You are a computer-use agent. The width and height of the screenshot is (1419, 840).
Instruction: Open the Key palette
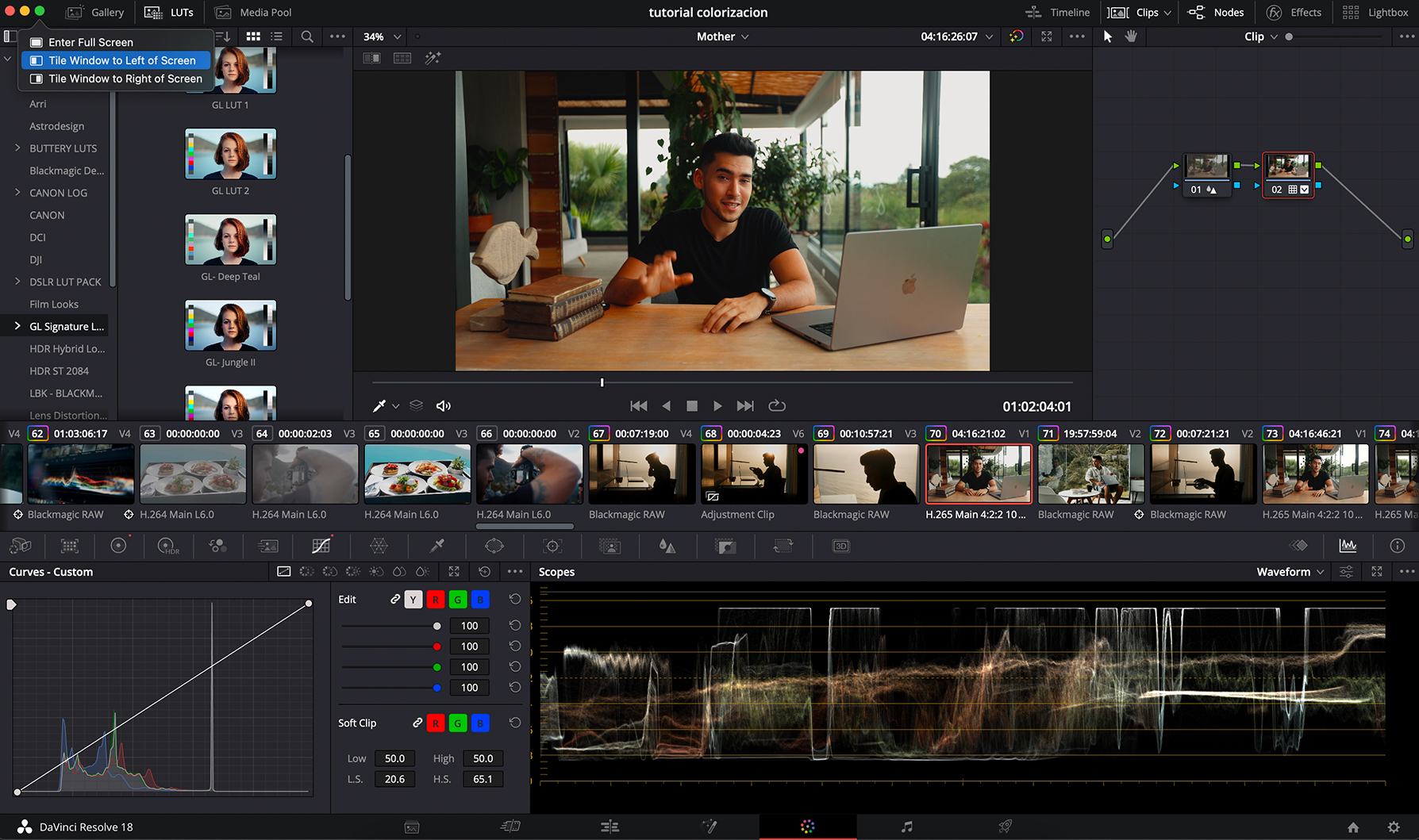[725, 546]
